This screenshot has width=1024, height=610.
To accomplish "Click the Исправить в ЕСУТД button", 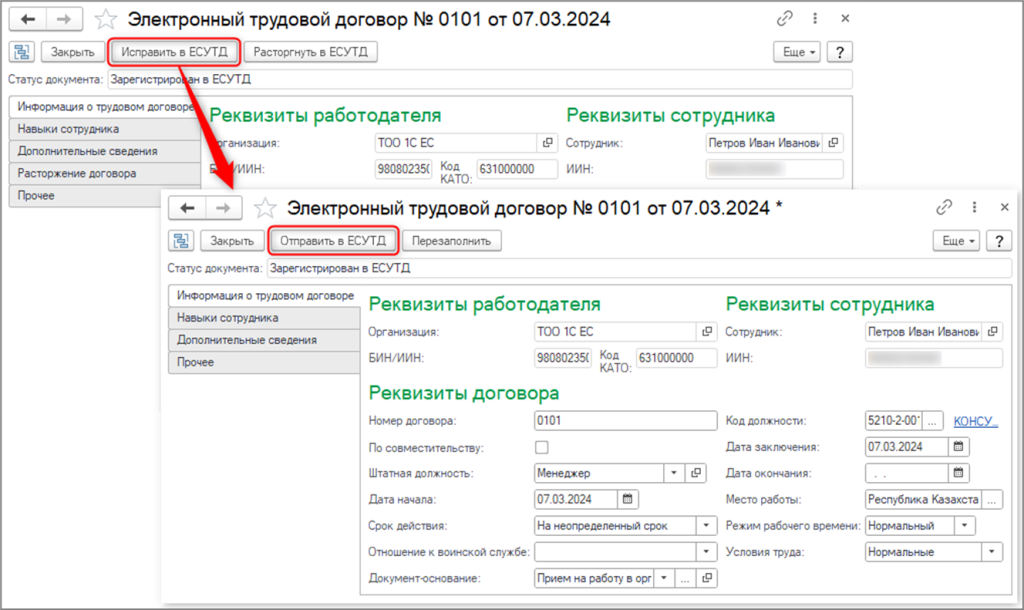I will pyautogui.click(x=174, y=52).
